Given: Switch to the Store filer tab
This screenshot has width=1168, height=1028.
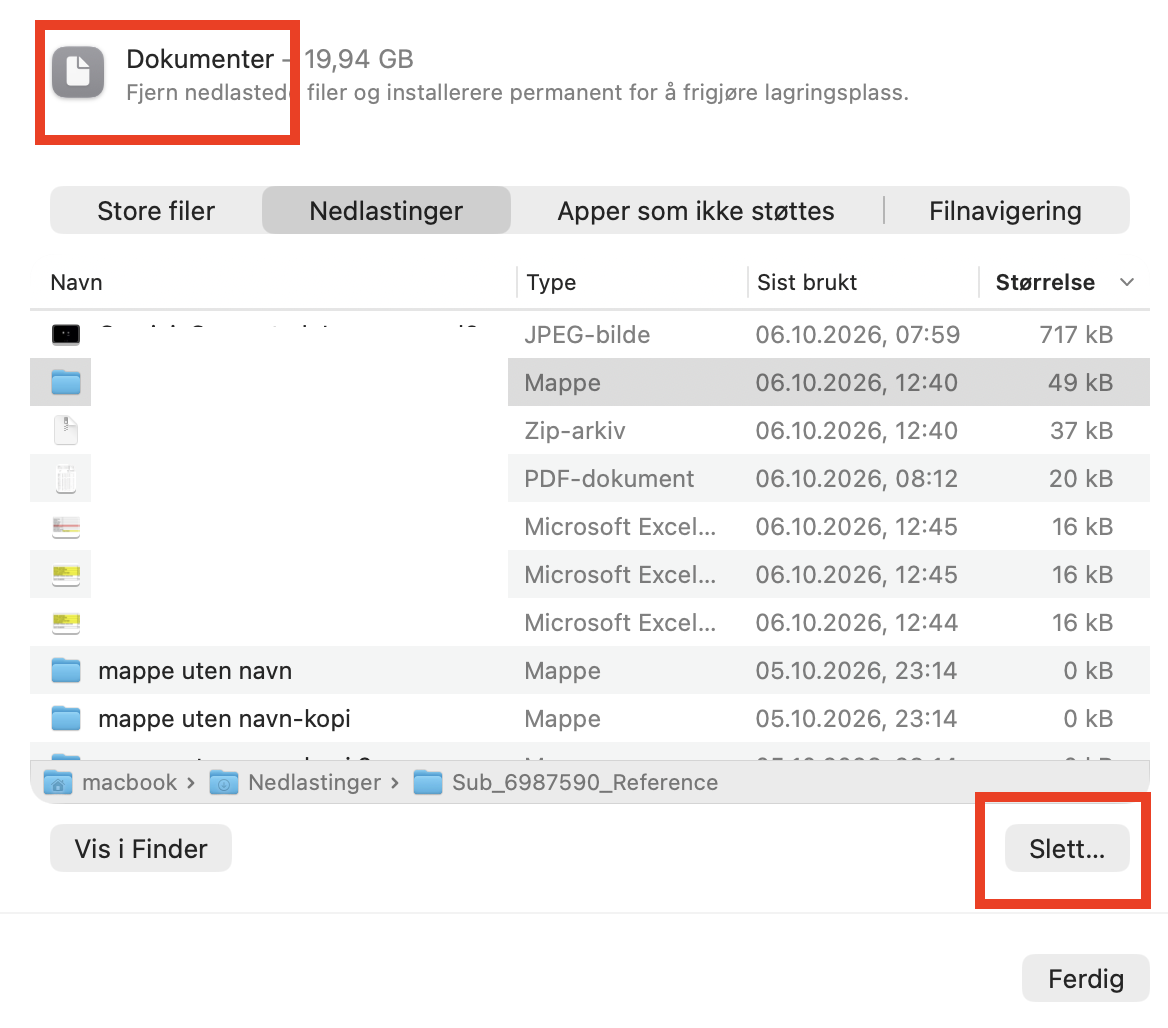Looking at the screenshot, I should coord(156,211).
